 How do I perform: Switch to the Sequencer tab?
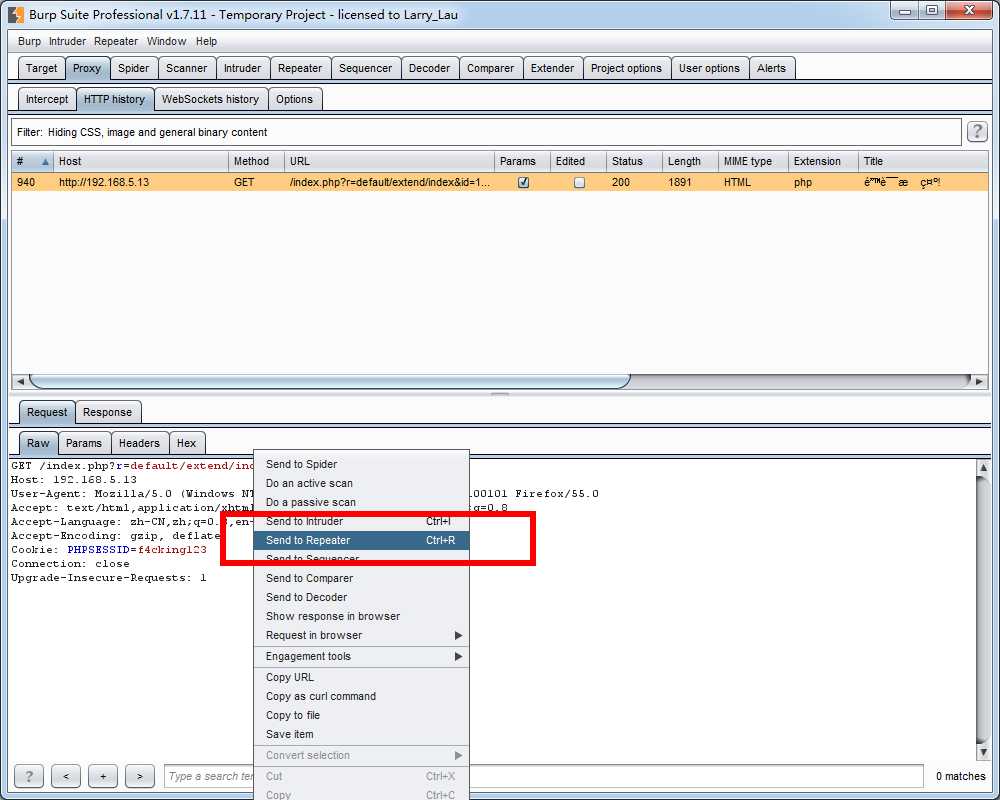click(x=365, y=68)
